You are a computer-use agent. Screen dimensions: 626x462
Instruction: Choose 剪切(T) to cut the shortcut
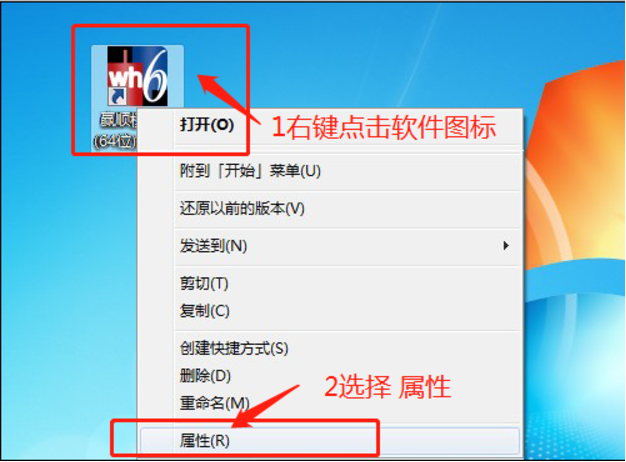click(204, 284)
